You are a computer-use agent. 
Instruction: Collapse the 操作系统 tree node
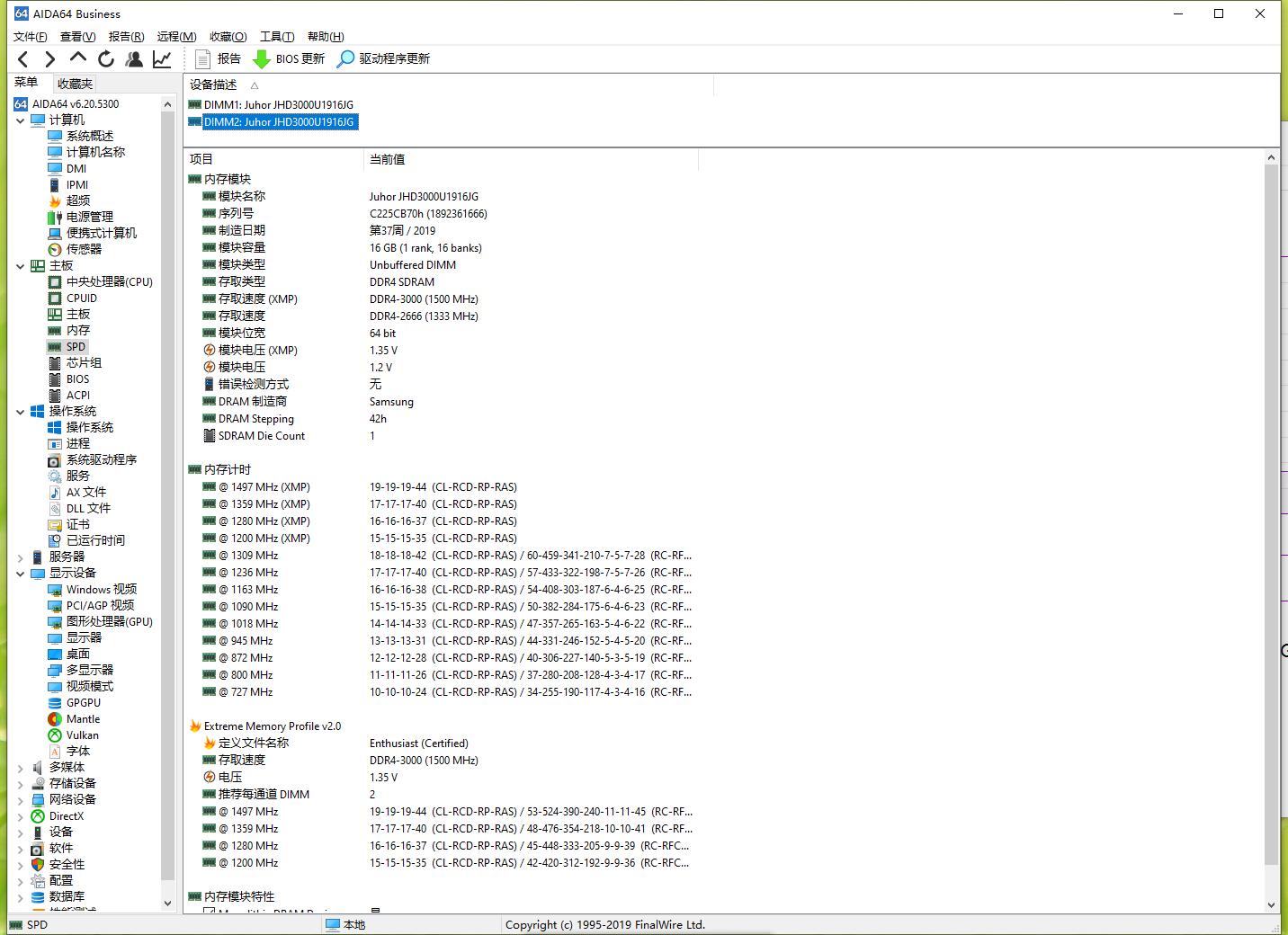(20, 412)
